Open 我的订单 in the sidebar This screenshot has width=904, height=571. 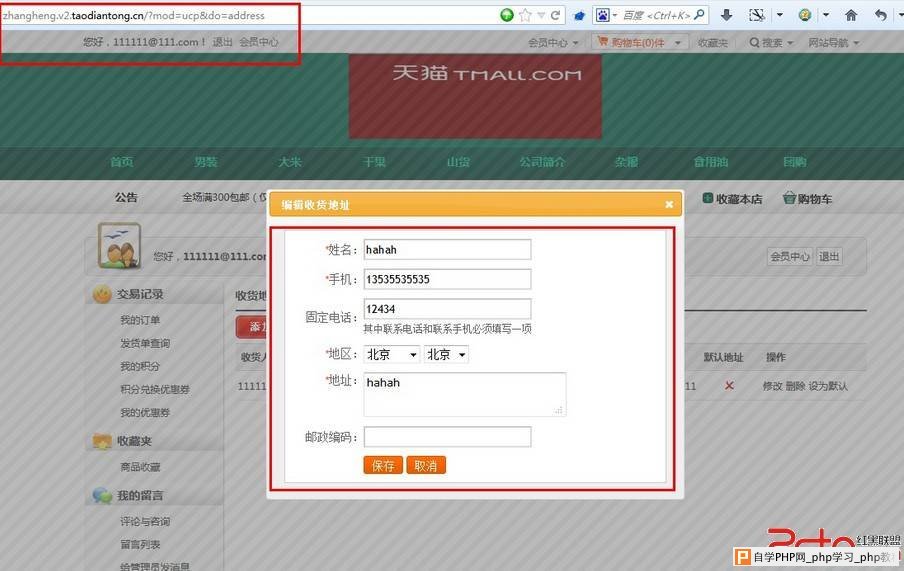(140, 320)
